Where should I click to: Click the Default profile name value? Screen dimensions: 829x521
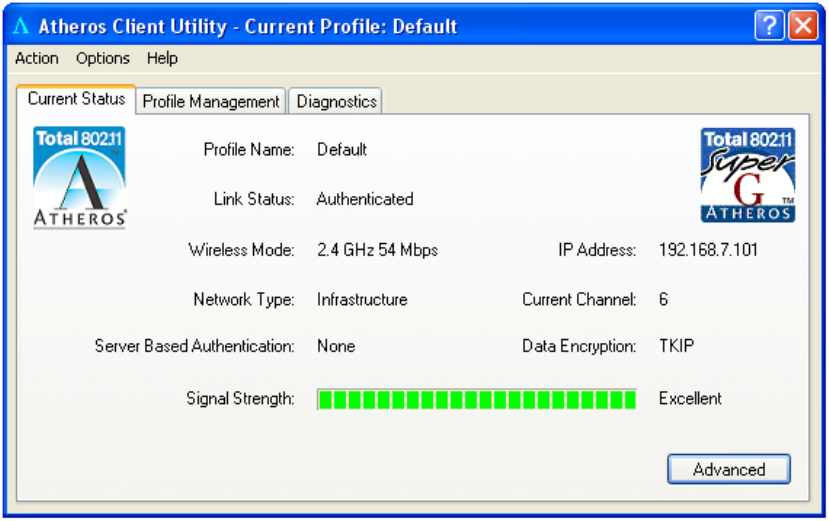[x=342, y=150]
